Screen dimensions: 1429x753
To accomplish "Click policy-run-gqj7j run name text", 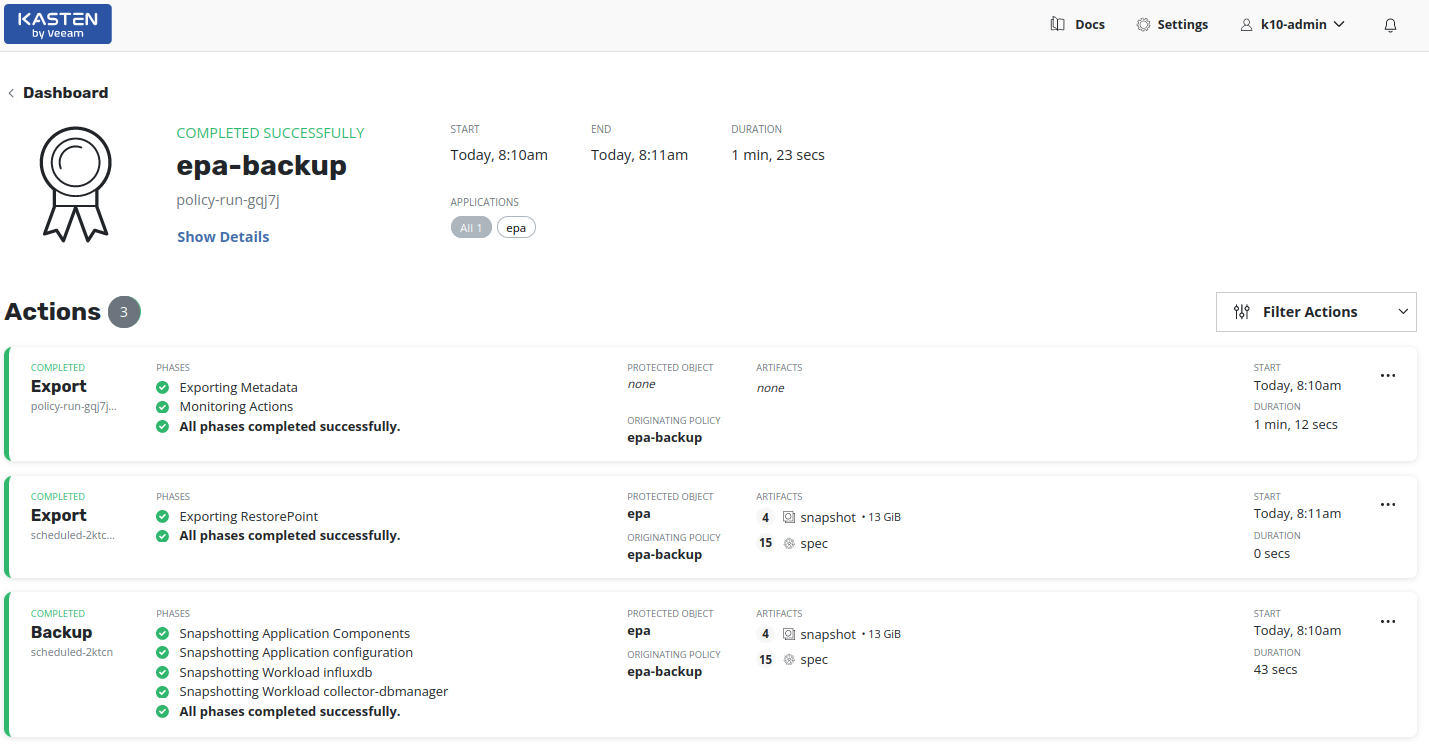I will [228, 201].
